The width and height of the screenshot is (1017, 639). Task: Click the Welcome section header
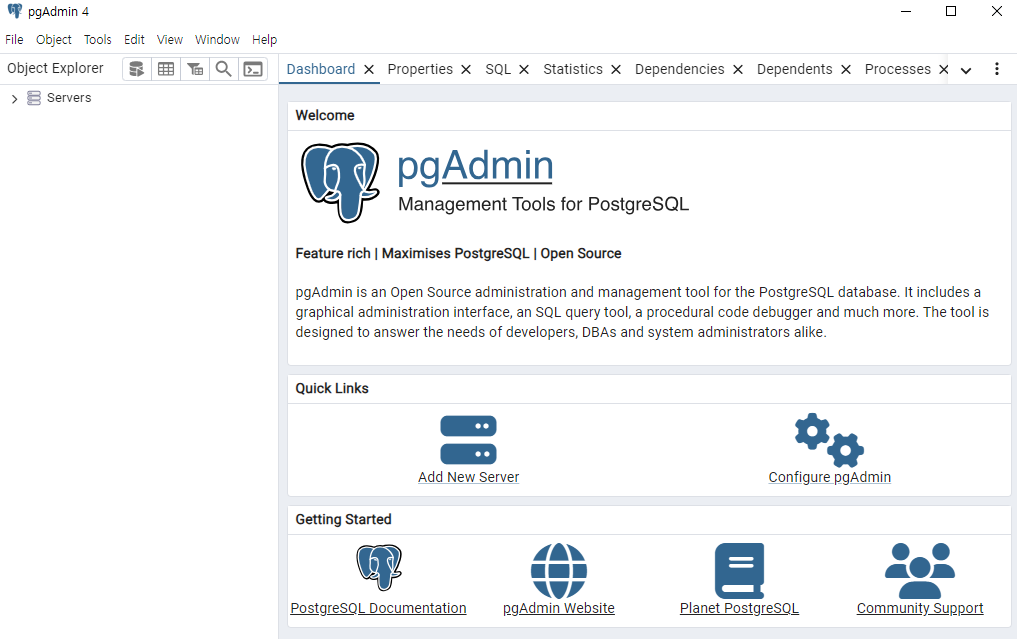[x=325, y=115]
